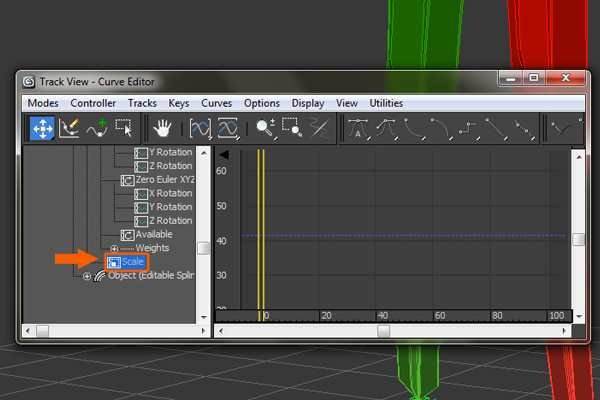Viewport: 600px width, 400px height.
Task: Set tangents to Auto
Action: (x=359, y=129)
